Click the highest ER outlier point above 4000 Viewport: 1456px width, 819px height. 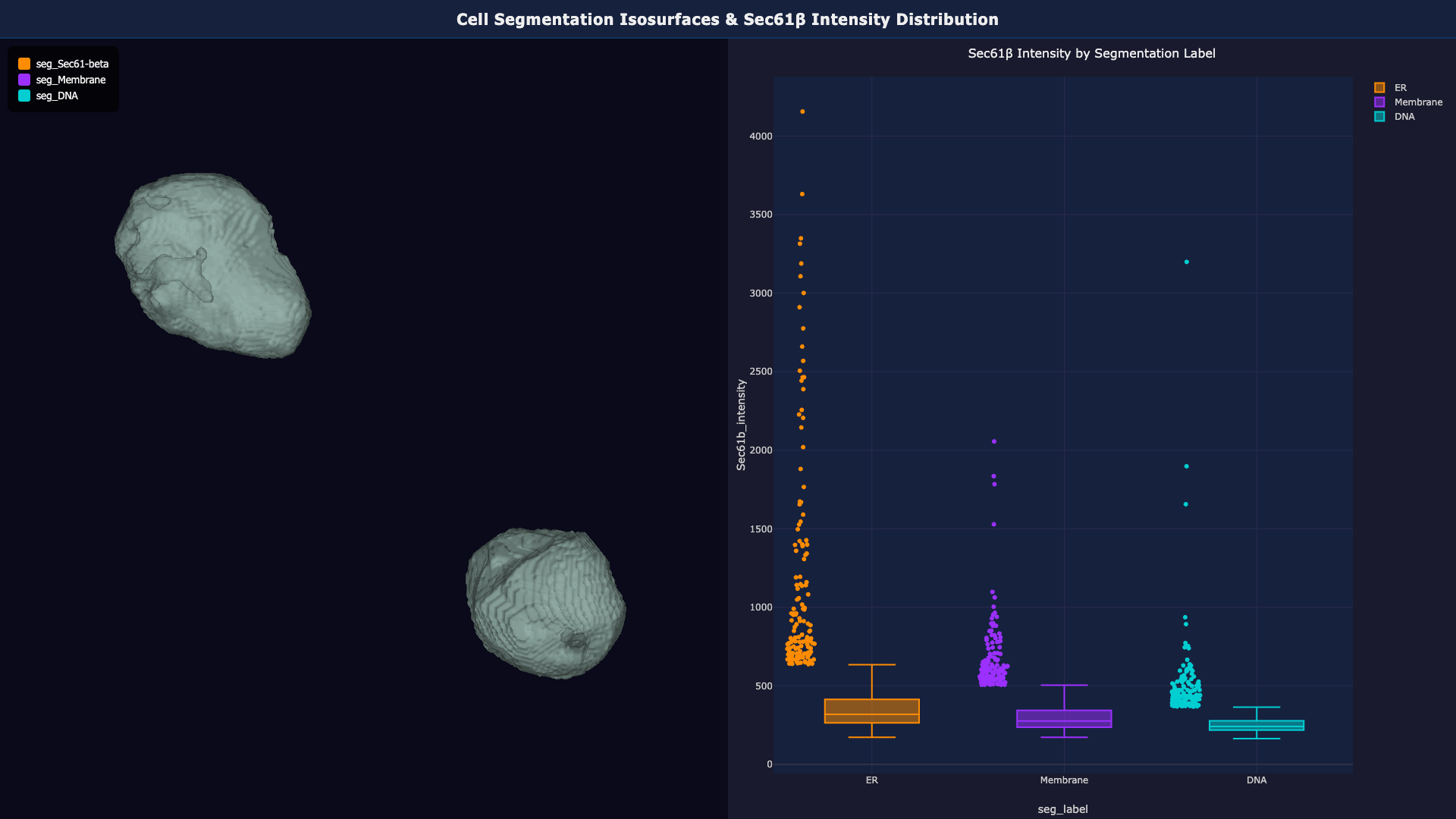click(802, 111)
